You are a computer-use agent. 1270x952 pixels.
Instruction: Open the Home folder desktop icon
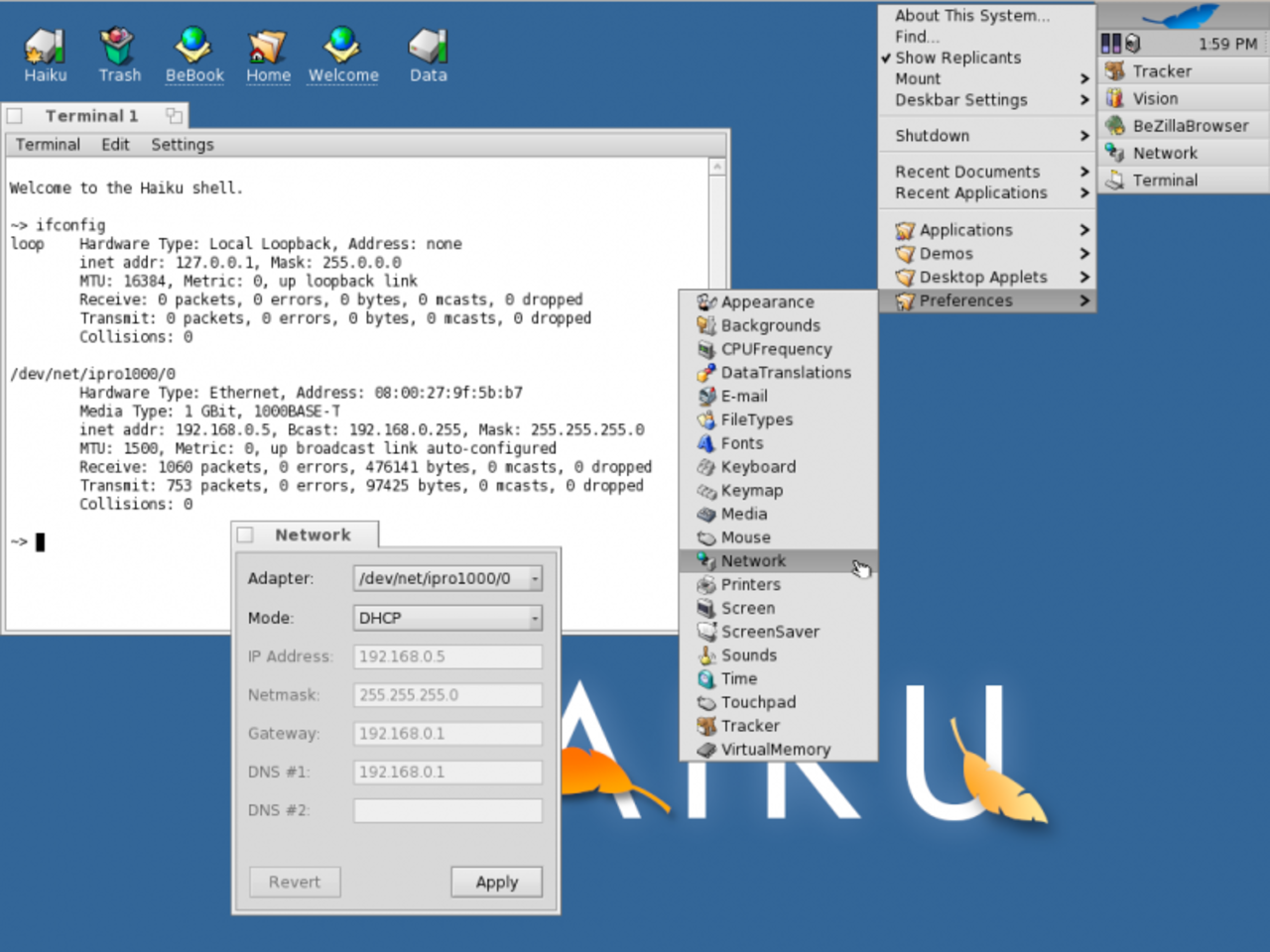click(x=268, y=47)
